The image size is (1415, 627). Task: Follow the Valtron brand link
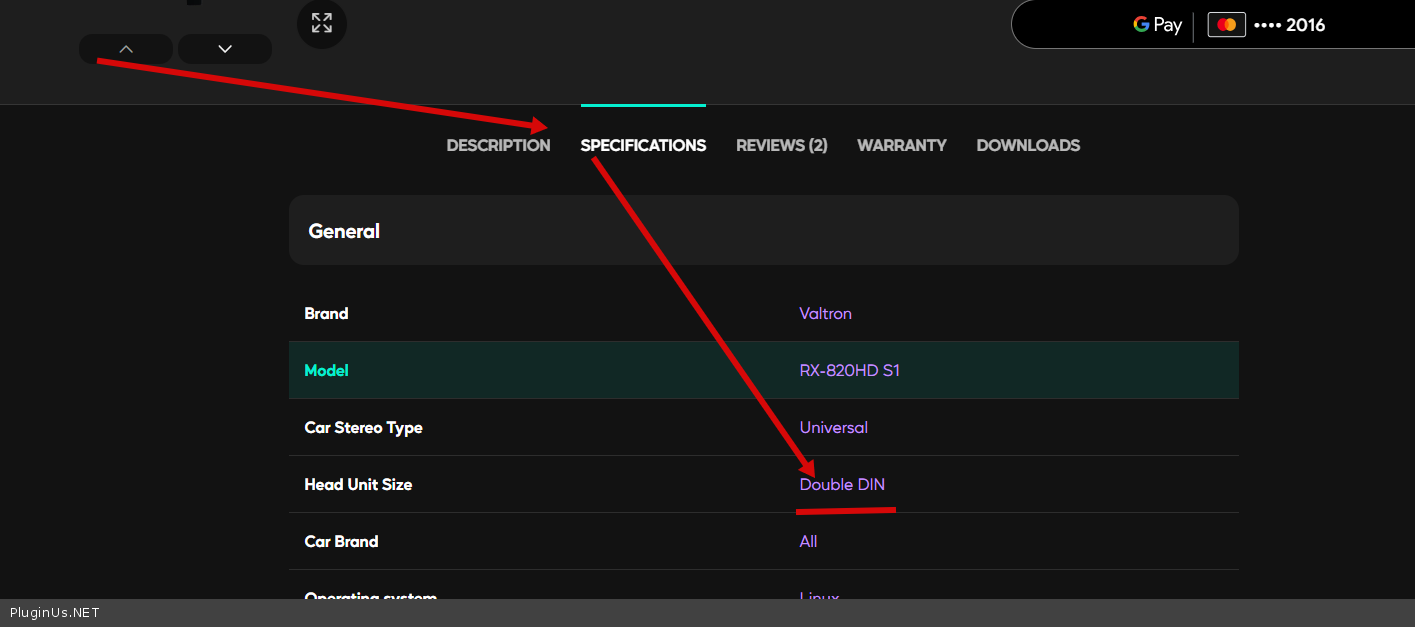825,313
